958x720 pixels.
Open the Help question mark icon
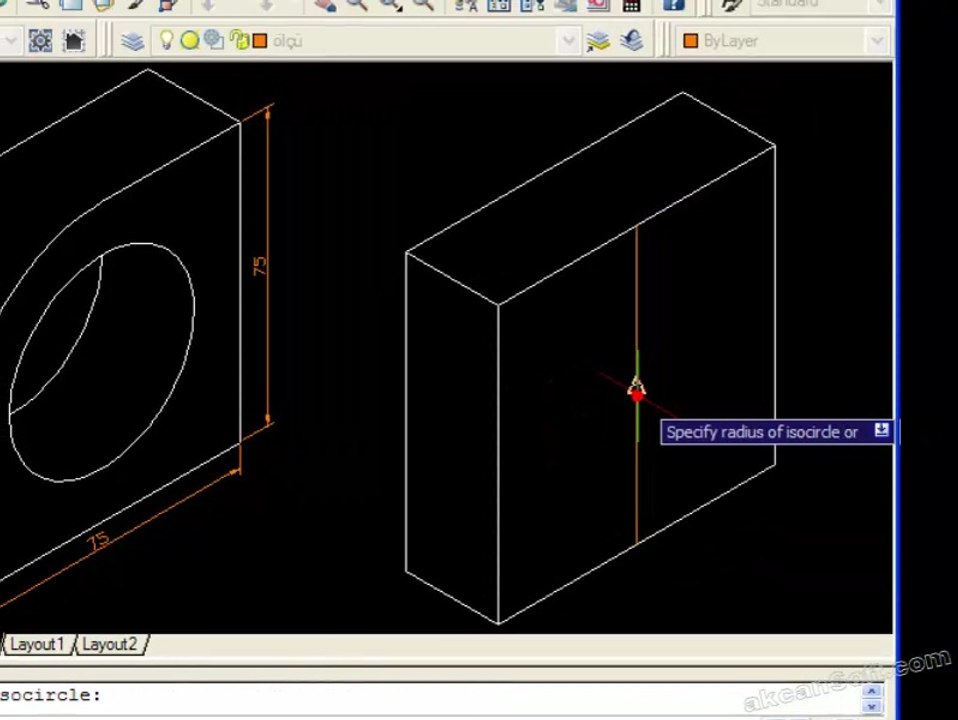(673, 6)
